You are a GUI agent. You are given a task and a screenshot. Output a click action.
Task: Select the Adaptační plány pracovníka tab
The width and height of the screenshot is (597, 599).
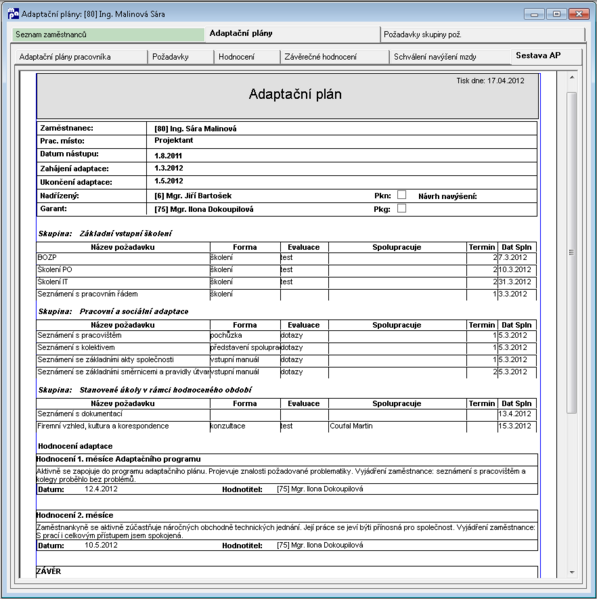tap(80, 57)
